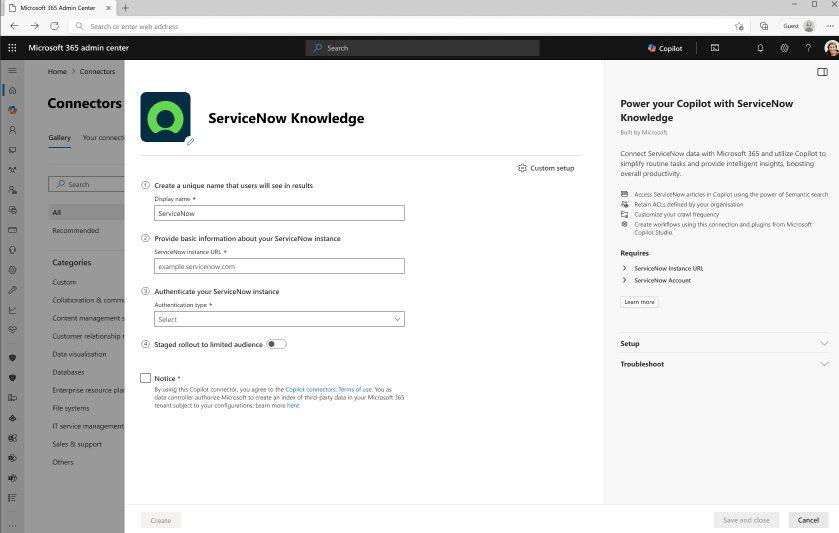Collapse the hamburger navigation menu
Image resolution: width=839 pixels, height=533 pixels.
[12, 71]
